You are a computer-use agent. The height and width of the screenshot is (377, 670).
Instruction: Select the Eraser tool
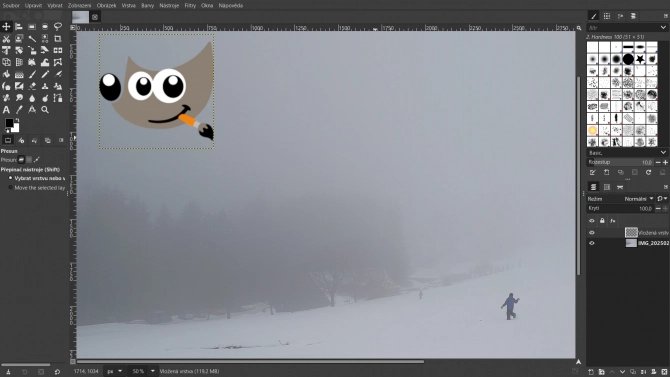point(32,86)
